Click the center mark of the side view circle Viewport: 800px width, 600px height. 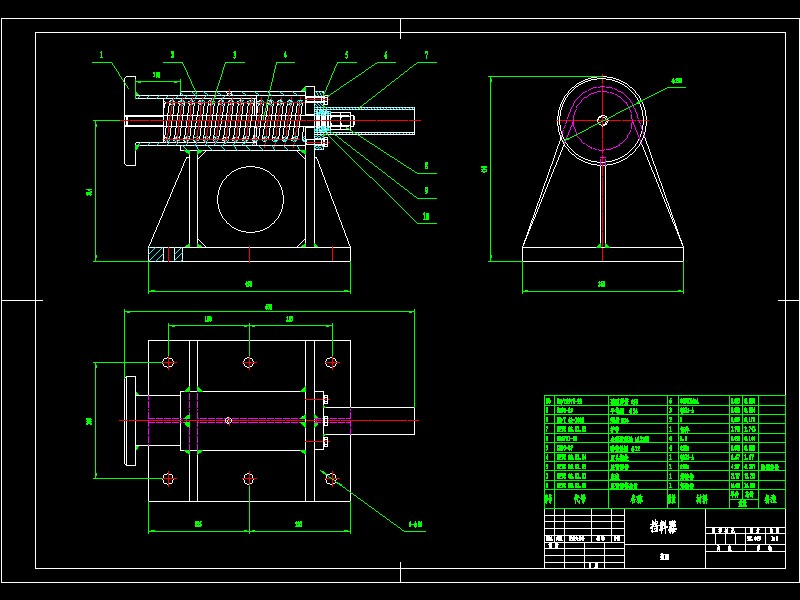602,120
